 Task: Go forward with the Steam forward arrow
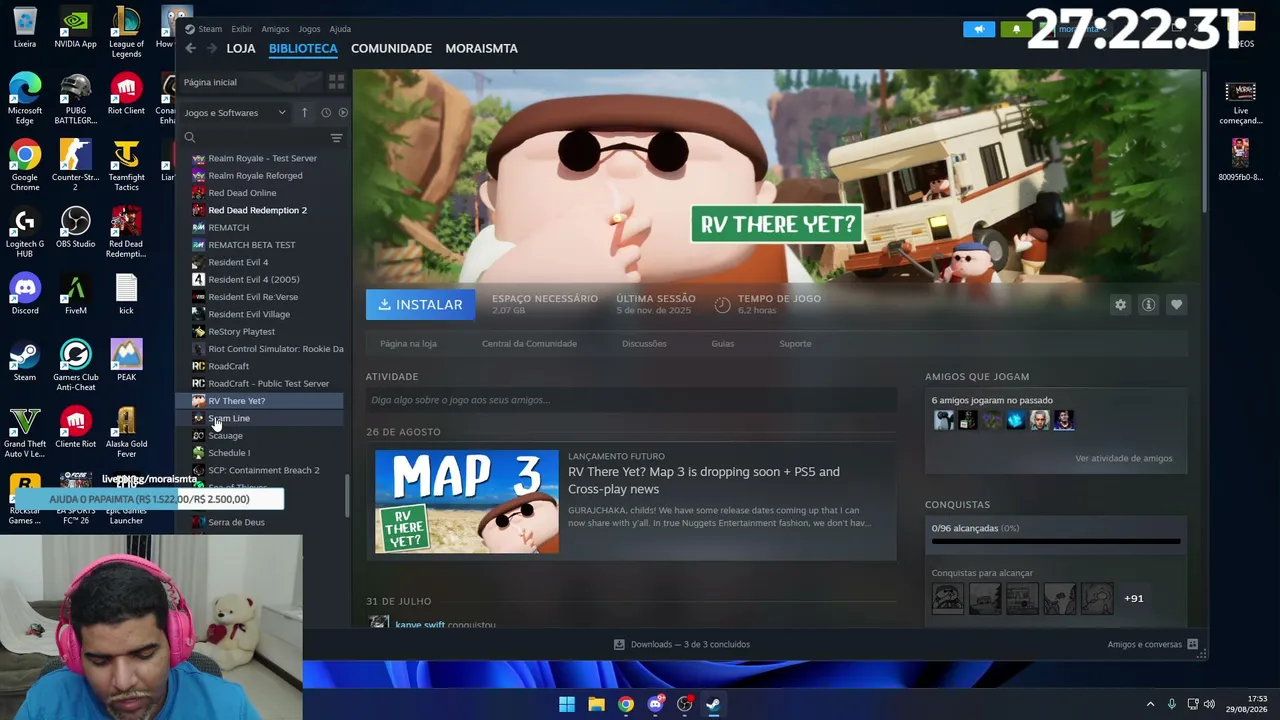(211, 48)
